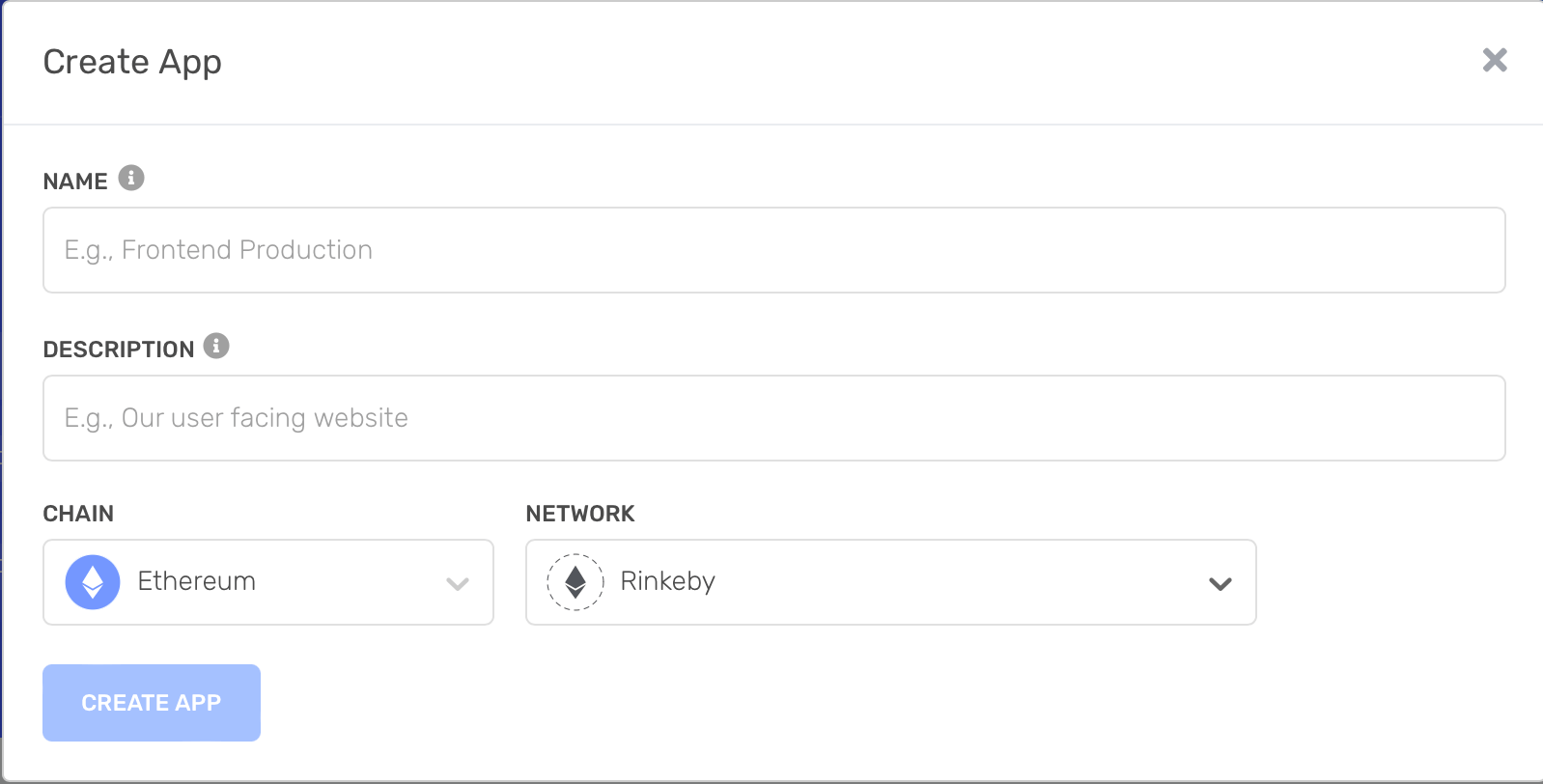Click the DESCRIPTION field label
The height and width of the screenshot is (784, 1543).
tap(119, 350)
